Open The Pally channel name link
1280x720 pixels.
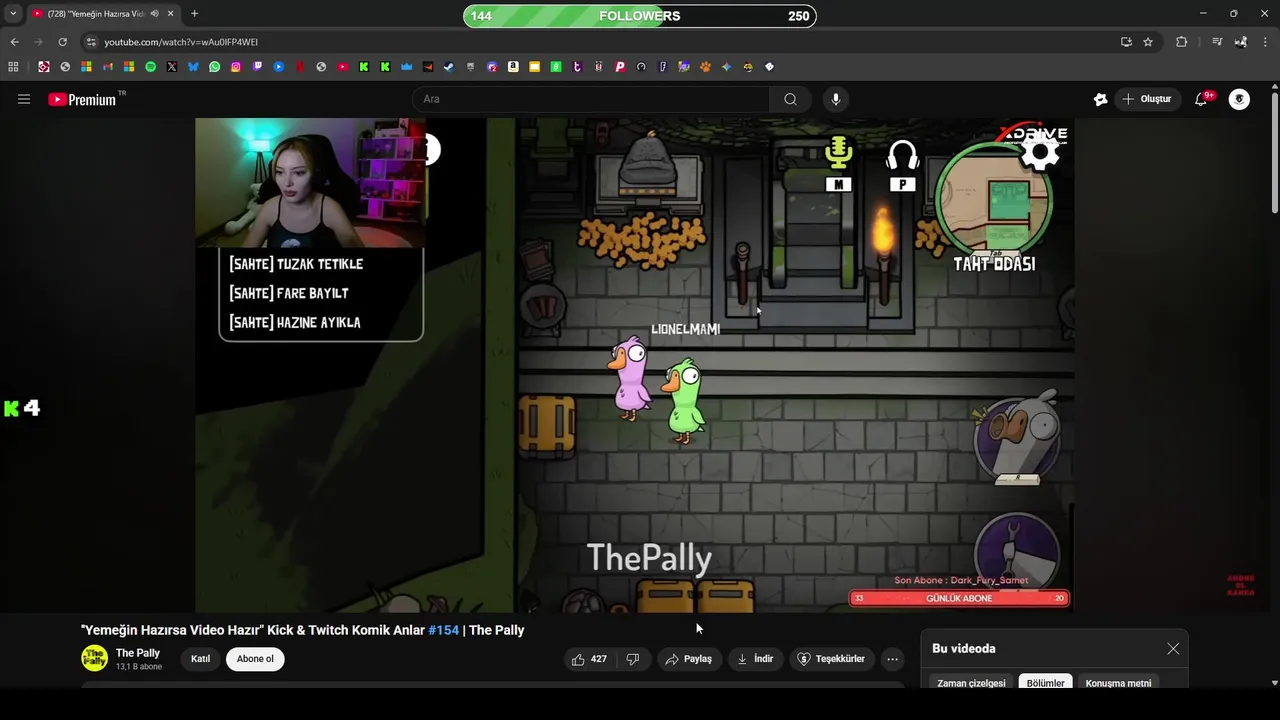tap(138, 653)
